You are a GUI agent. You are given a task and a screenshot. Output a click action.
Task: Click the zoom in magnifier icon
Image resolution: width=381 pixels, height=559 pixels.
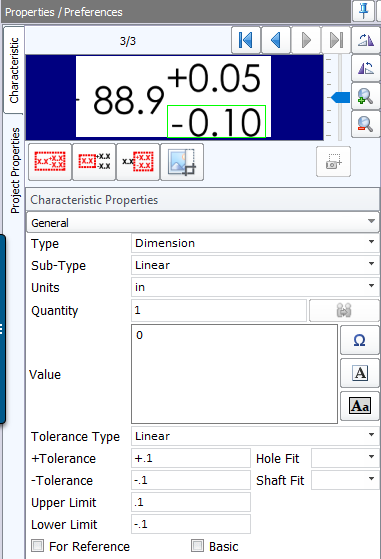[366, 96]
